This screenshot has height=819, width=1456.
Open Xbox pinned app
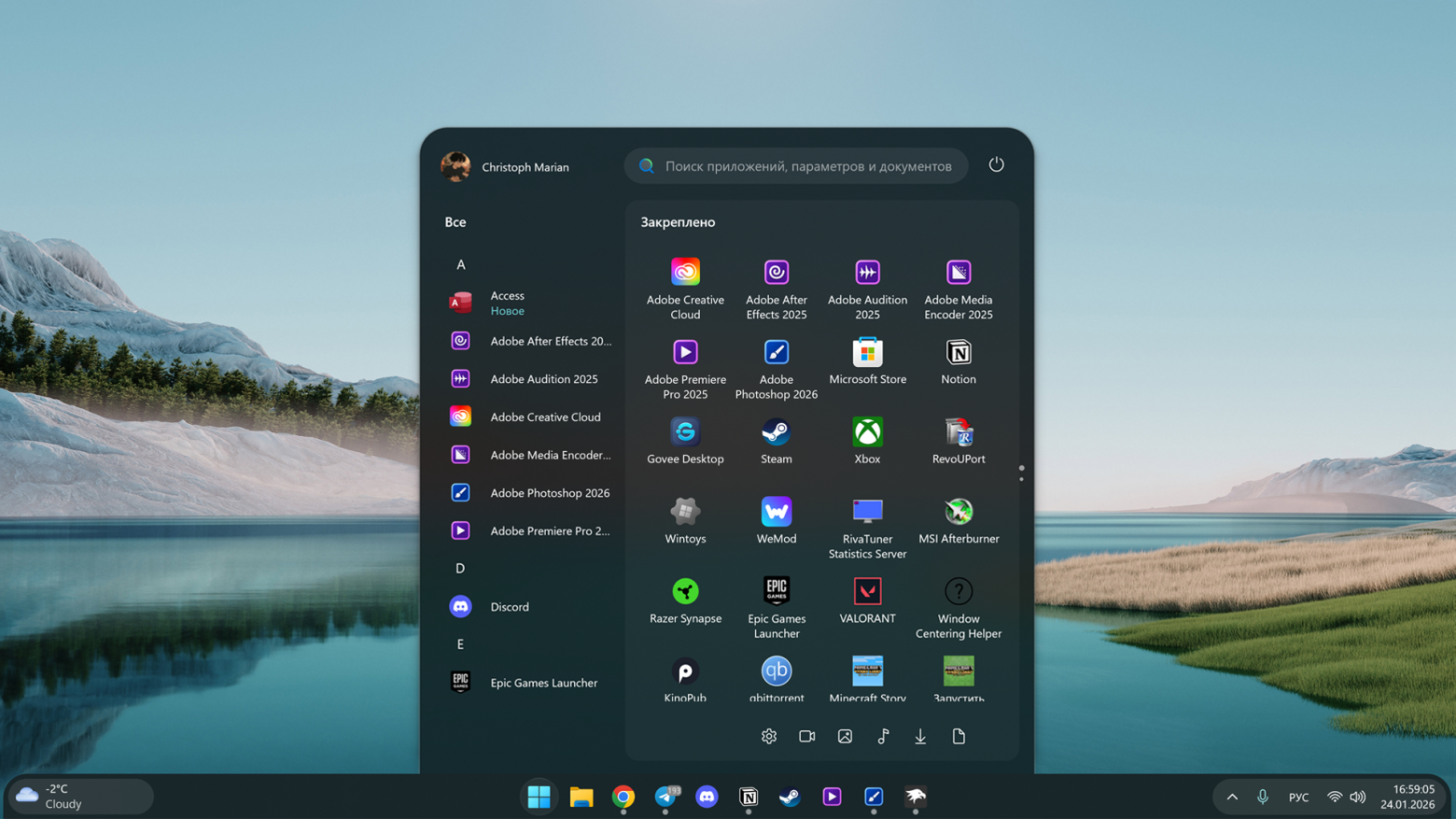point(867,441)
